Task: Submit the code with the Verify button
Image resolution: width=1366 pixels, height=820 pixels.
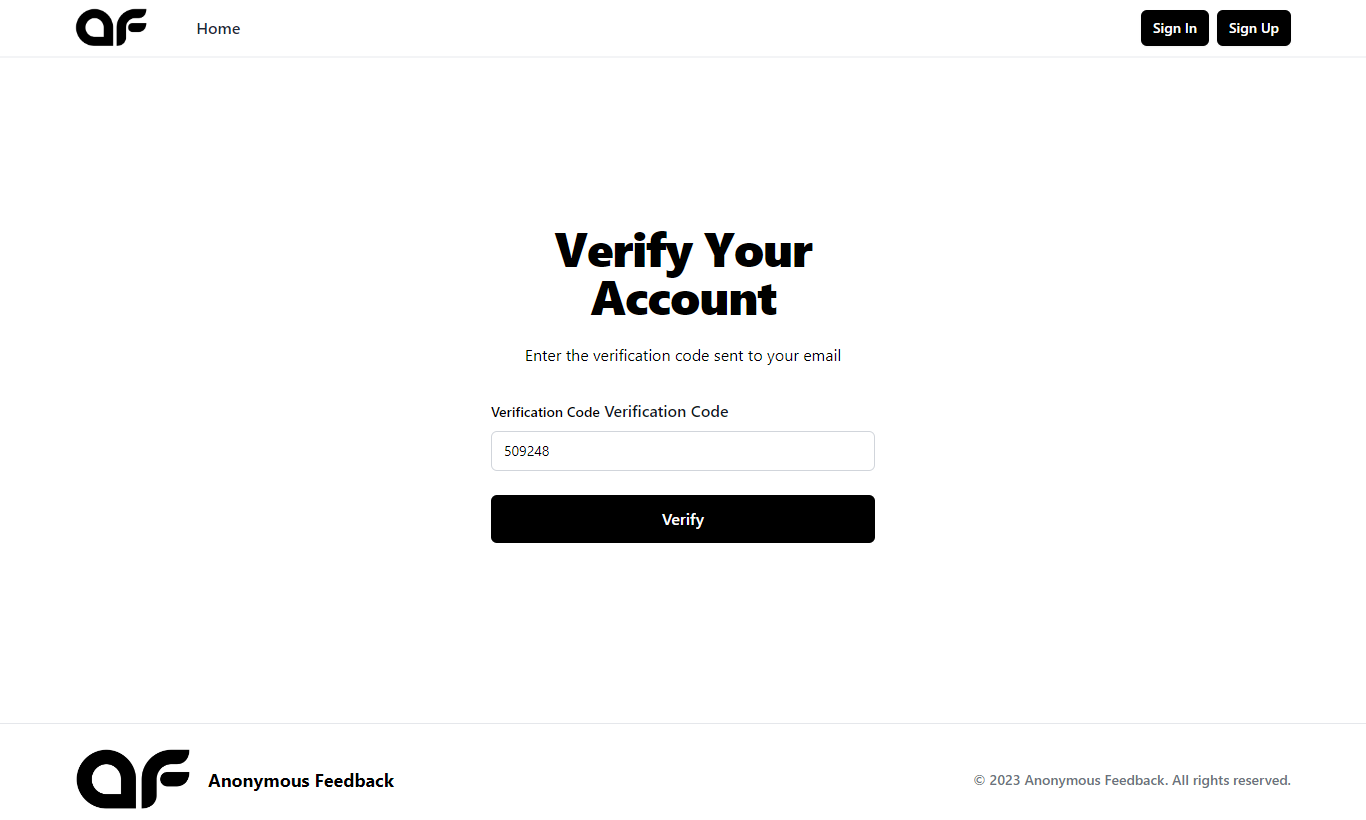Action: tap(683, 519)
